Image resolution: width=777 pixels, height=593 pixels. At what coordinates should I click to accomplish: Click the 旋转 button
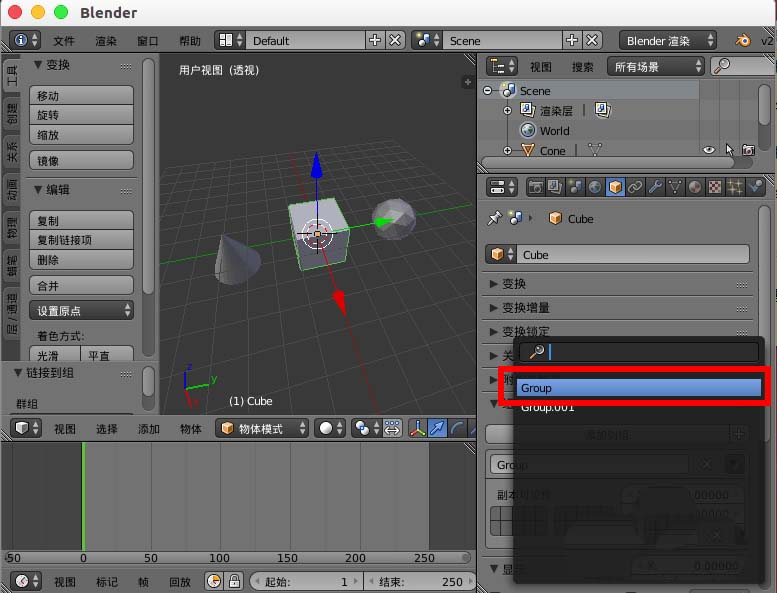pyautogui.click(x=81, y=114)
